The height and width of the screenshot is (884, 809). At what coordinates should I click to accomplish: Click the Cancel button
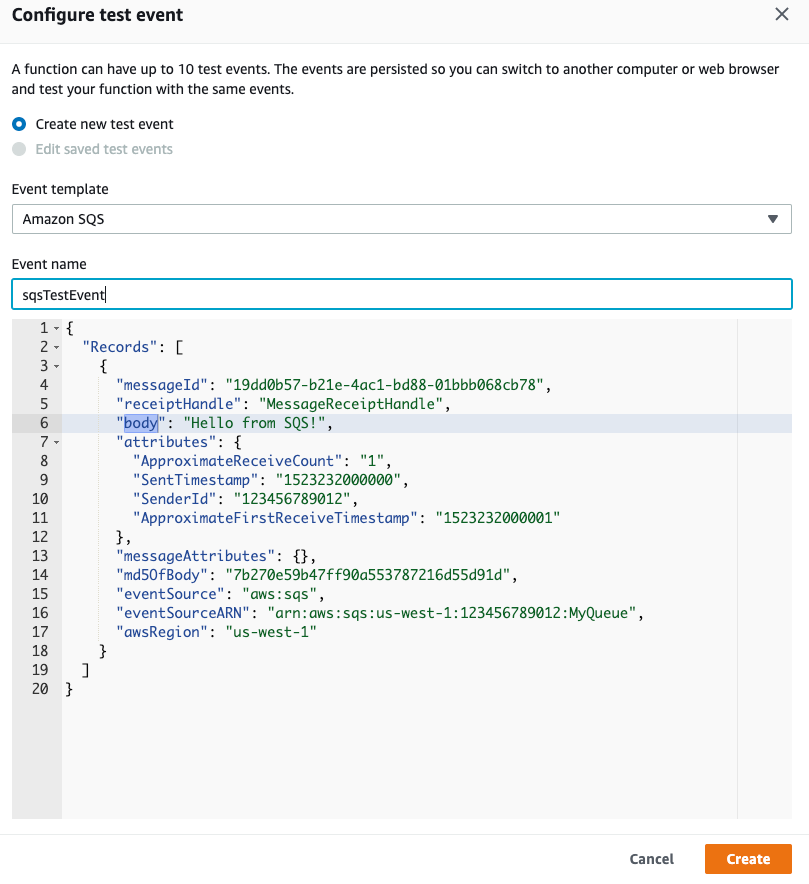click(x=652, y=859)
